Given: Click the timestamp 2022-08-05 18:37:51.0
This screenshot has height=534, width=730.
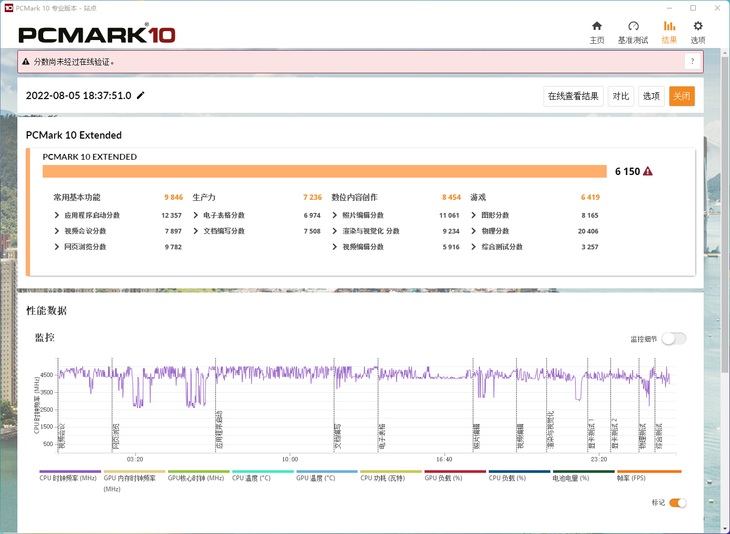Looking at the screenshot, I should 78,95.
